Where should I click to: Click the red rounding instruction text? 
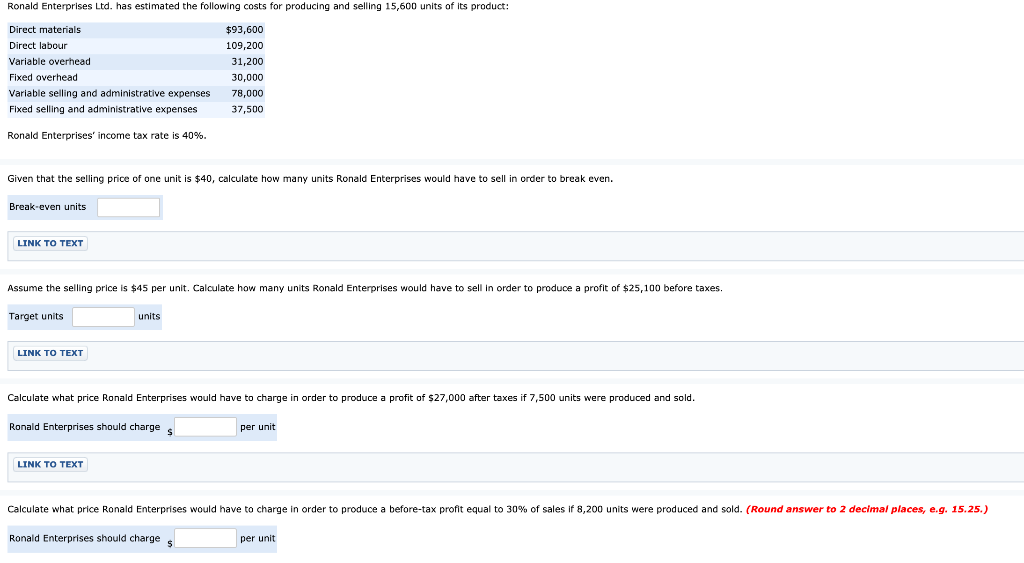[x=867, y=509]
